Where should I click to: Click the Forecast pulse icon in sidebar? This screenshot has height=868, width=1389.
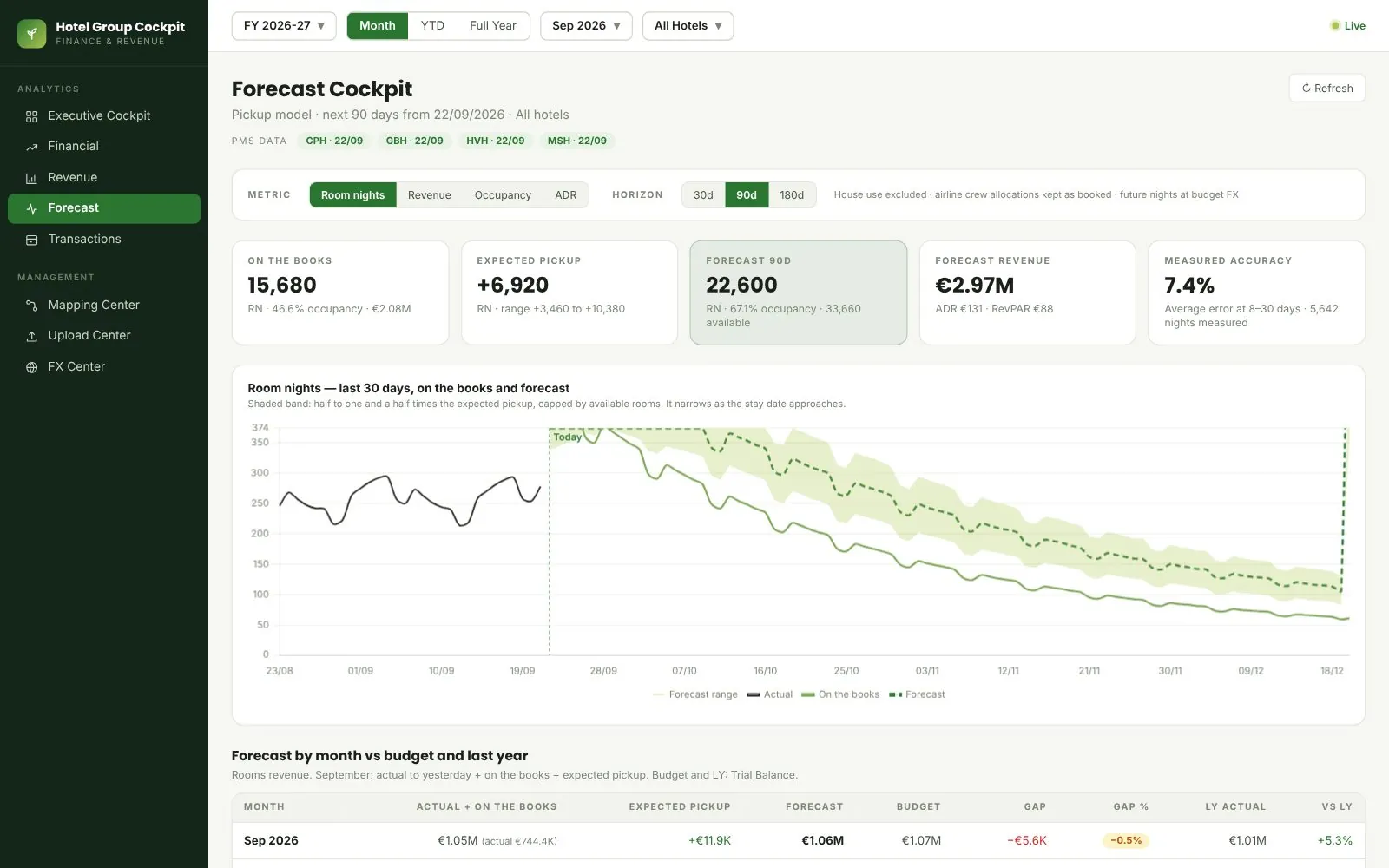[x=32, y=208]
